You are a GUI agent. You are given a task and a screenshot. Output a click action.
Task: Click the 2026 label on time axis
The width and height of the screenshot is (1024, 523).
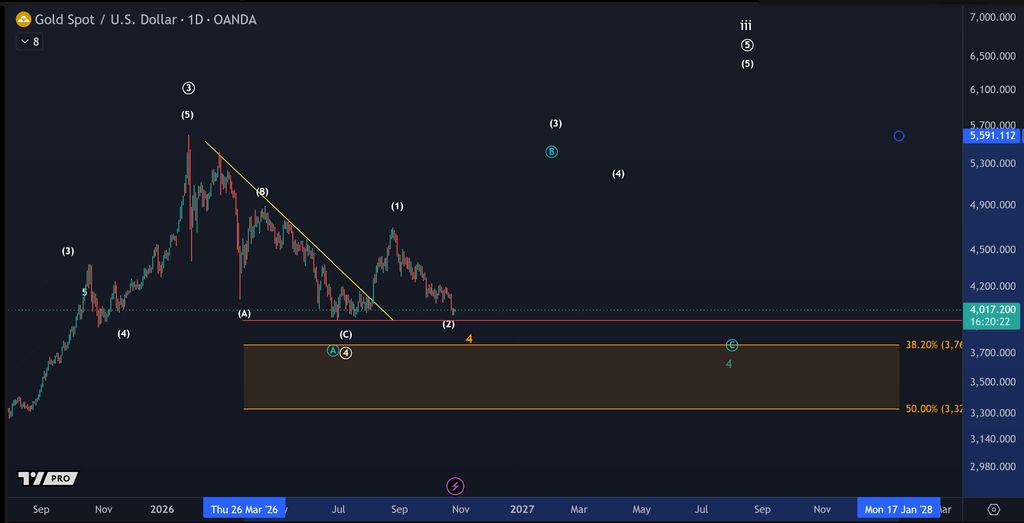click(x=162, y=509)
